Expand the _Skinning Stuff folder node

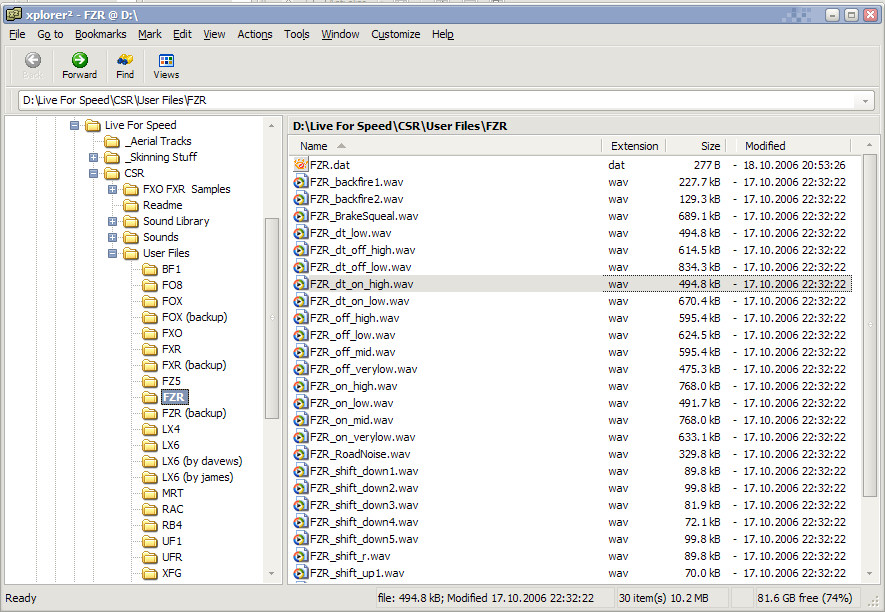(x=93, y=157)
